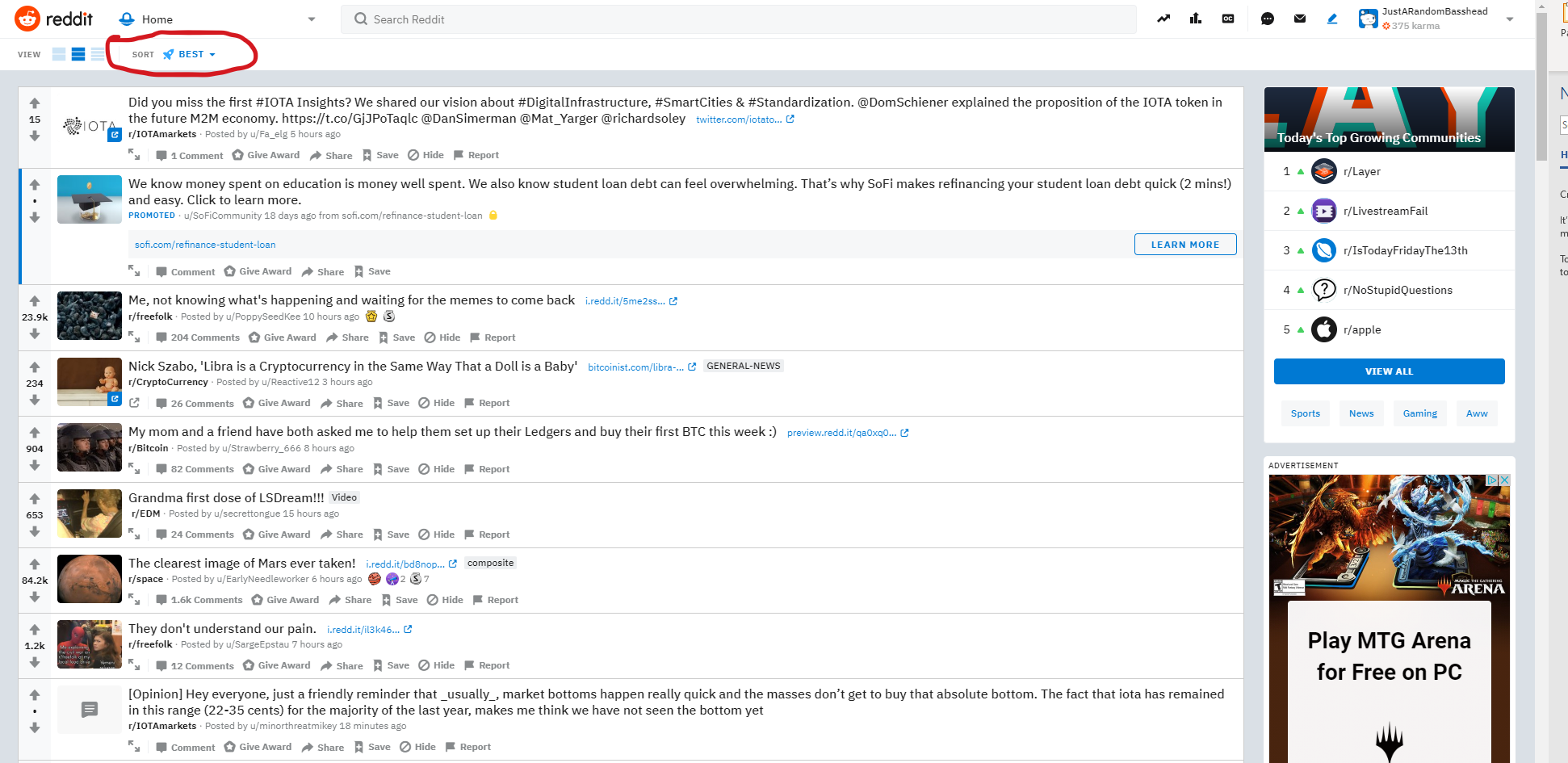Switch to classic view layout
The image size is (1568, 763).
tap(78, 54)
